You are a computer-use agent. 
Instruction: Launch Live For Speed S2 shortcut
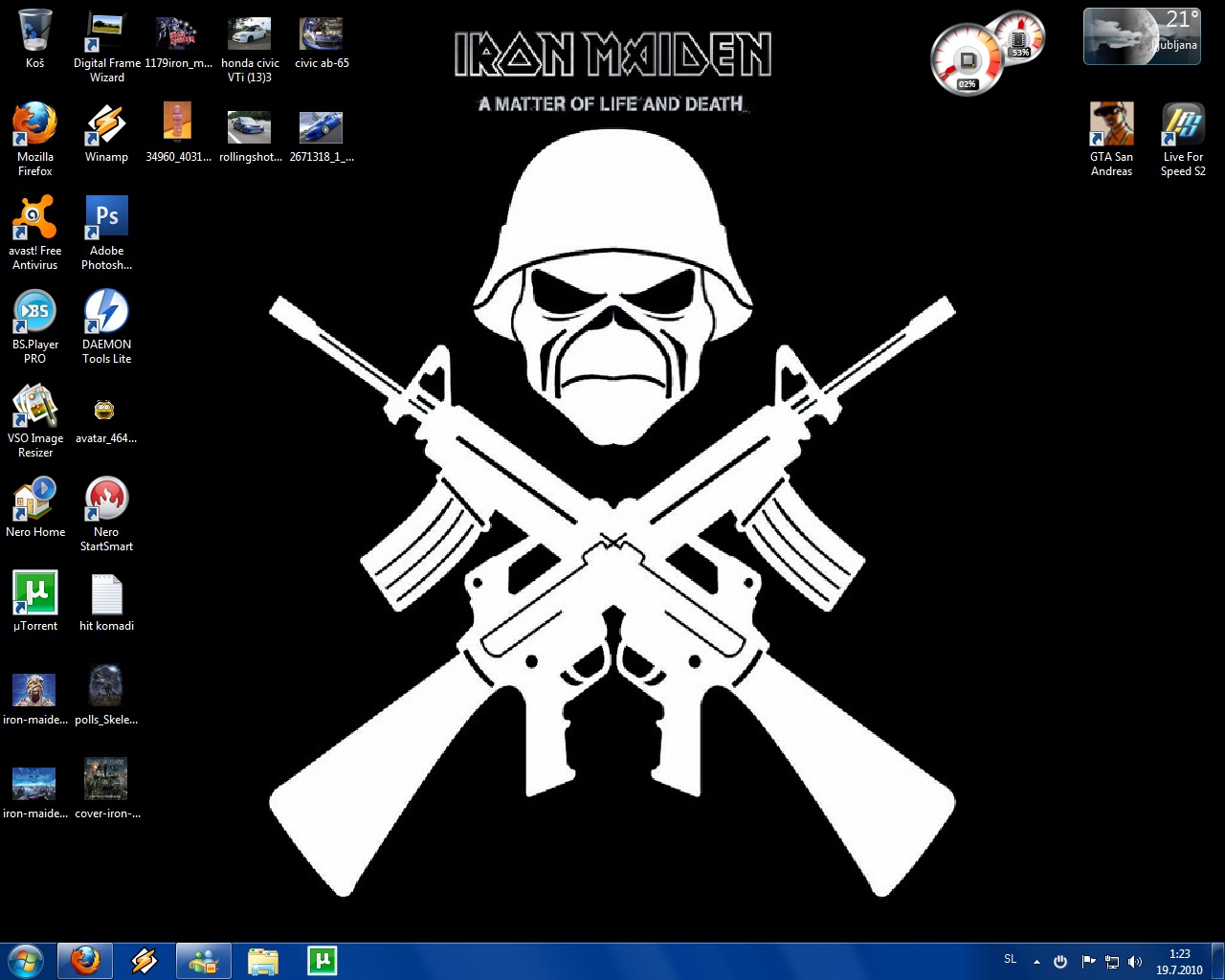(1183, 139)
